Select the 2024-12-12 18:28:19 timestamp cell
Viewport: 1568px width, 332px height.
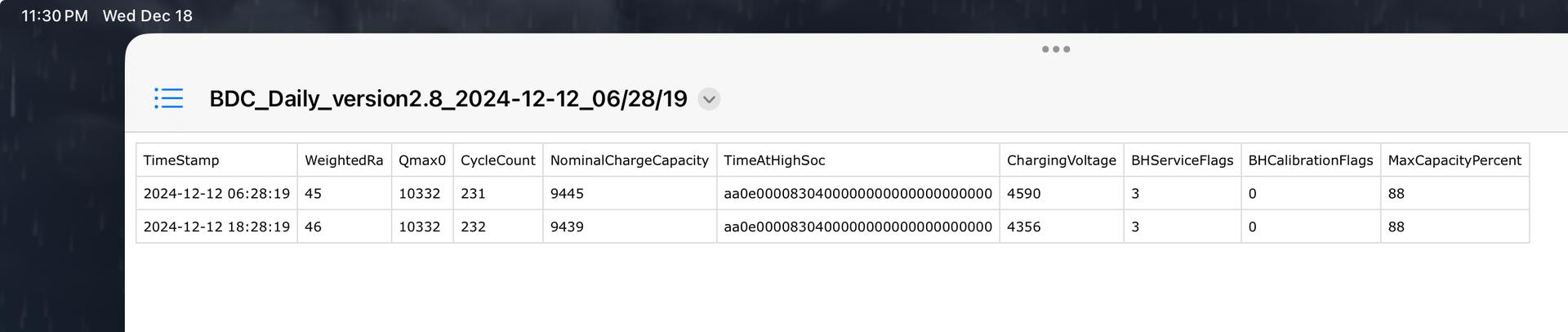coord(216,227)
